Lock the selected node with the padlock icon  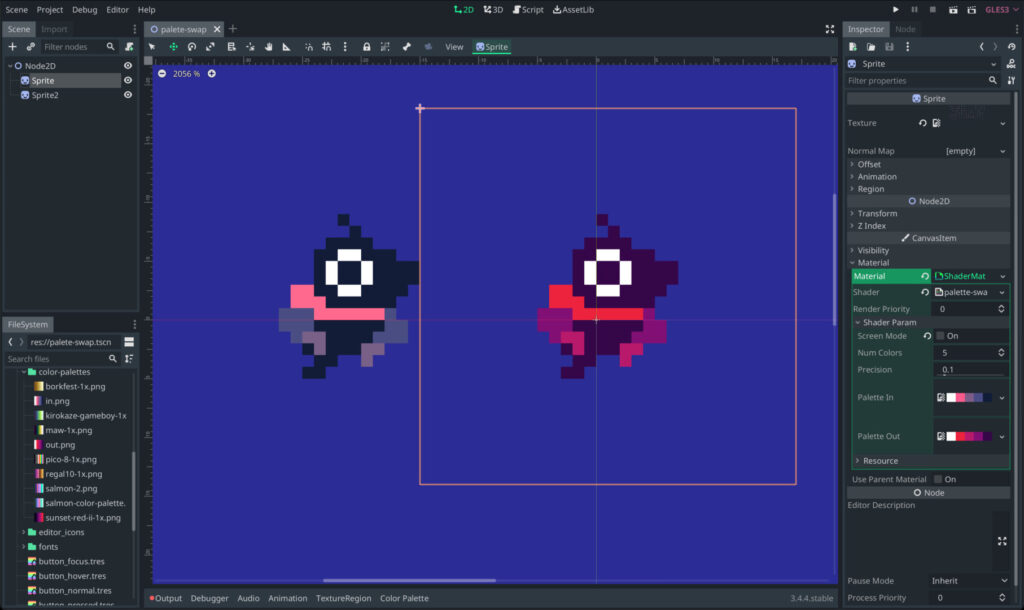tap(367, 47)
